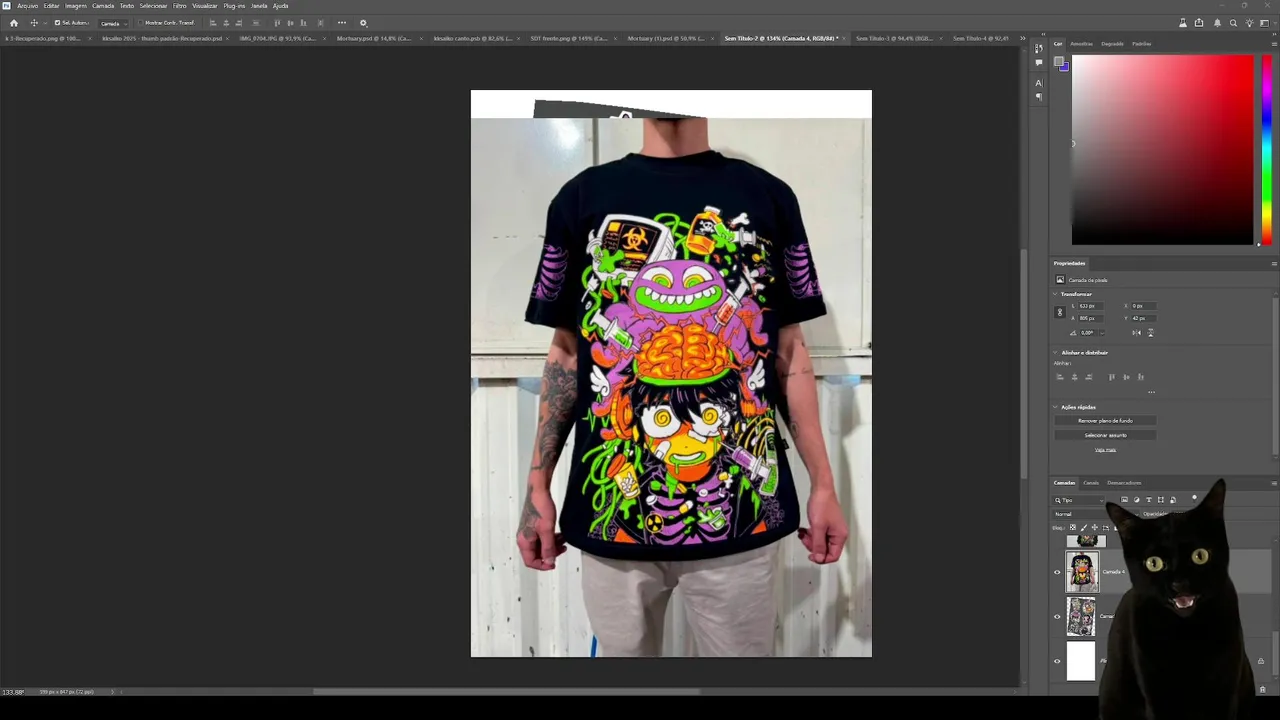1280x720 pixels.
Task: Filter layers by pixel layer icon
Action: point(1125,500)
